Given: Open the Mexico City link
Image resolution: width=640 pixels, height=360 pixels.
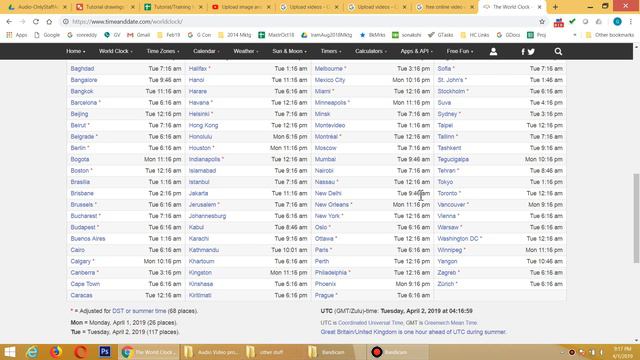Looking at the screenshot, I should tap(330, 80).
